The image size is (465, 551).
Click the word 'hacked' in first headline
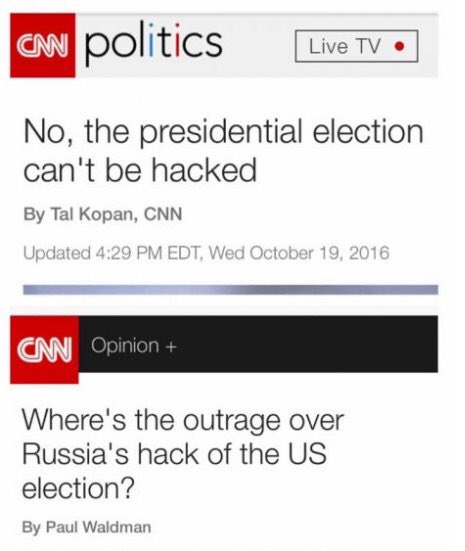(x=204, y=170)
